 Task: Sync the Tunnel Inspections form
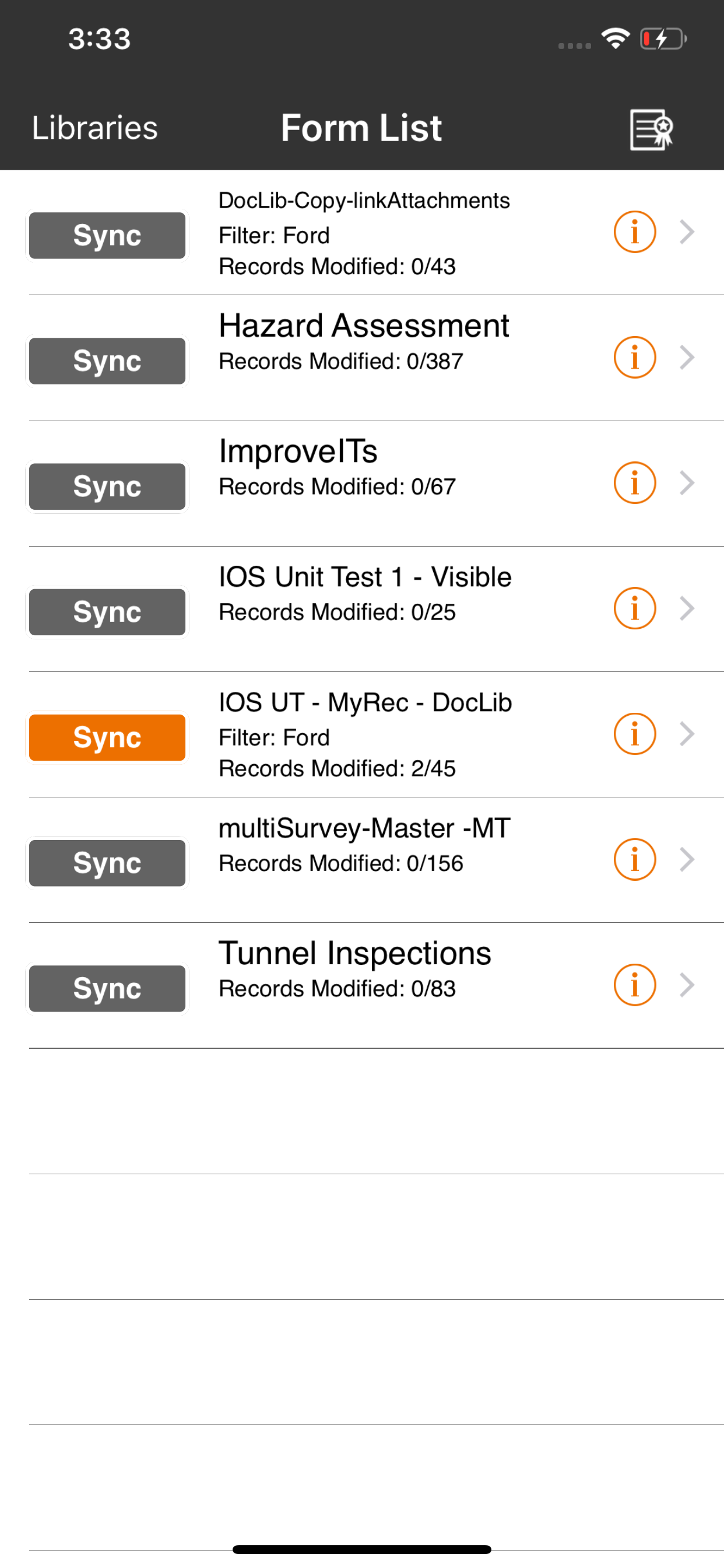pos(107,989)
